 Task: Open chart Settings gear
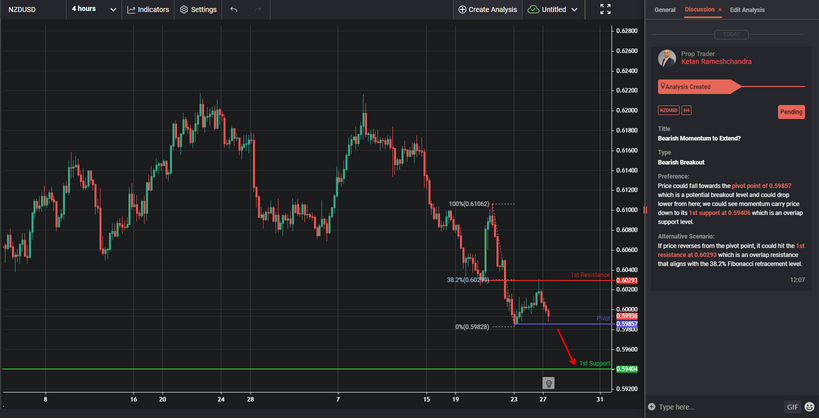tap(184, 10)
